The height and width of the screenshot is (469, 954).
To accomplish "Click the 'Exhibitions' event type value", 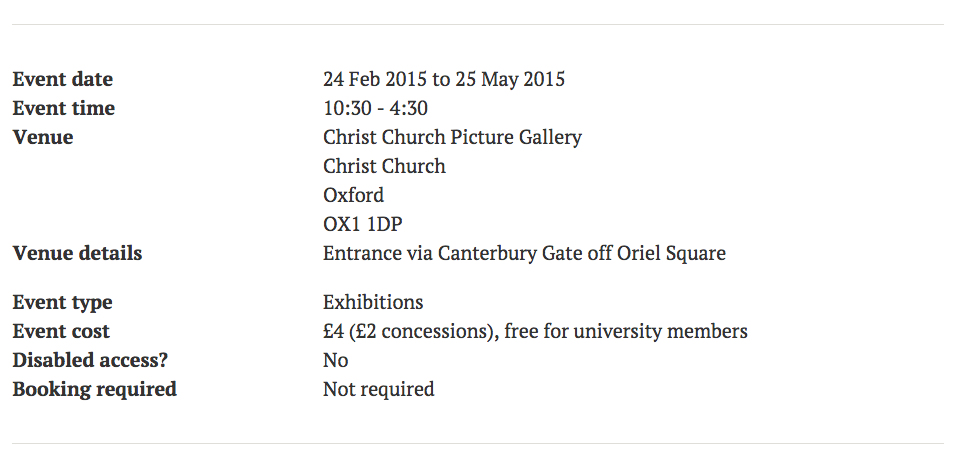I will pyautogui.click(x=373, y=303).
